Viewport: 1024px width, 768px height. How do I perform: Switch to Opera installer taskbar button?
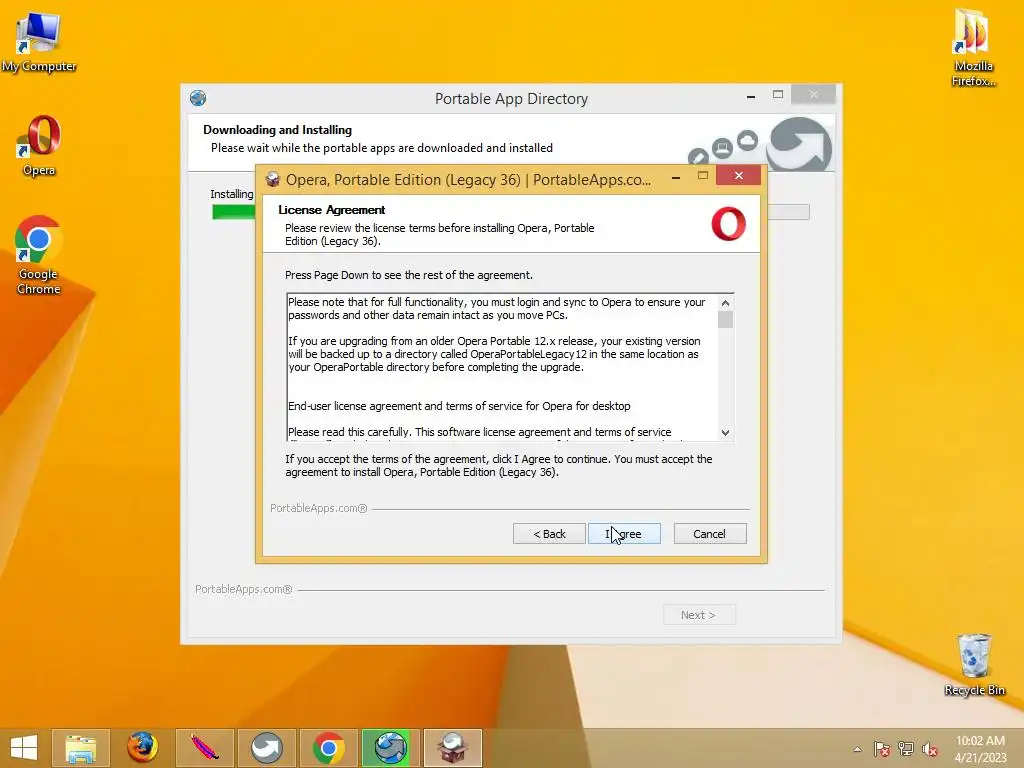(x=453, y=748)
